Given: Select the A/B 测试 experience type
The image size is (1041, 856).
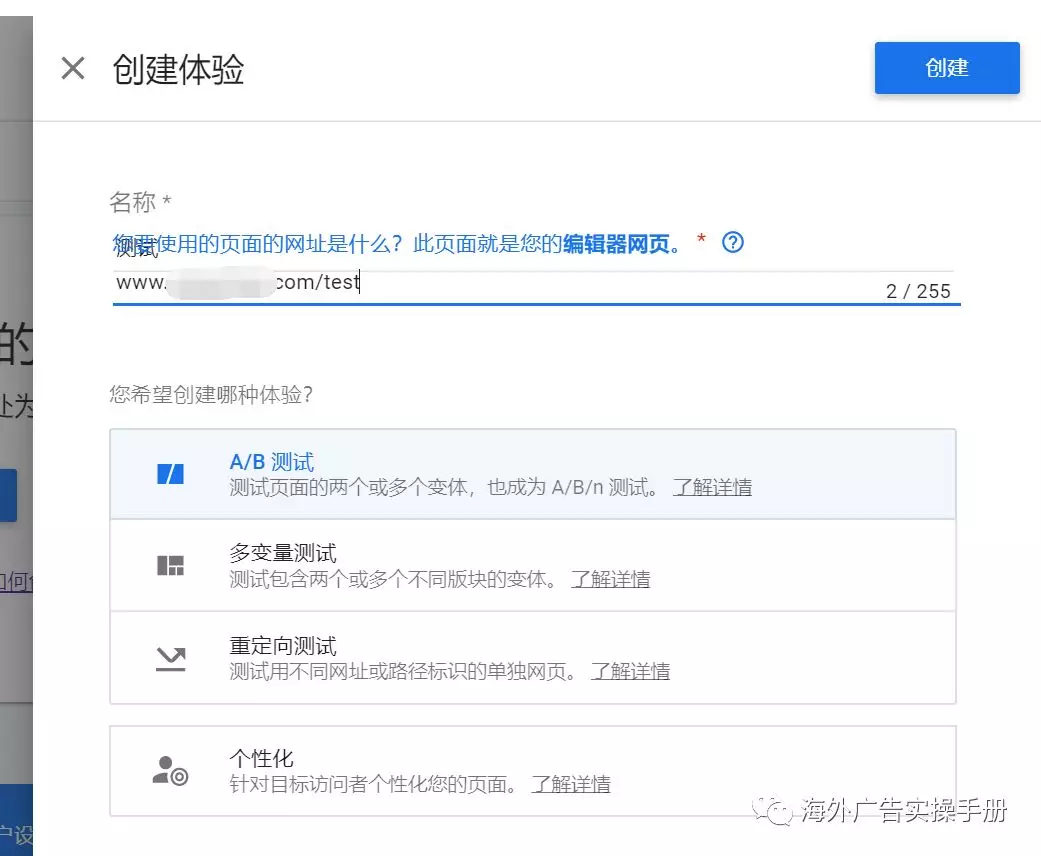Looking at the screenshot, I should coord(272,462).
